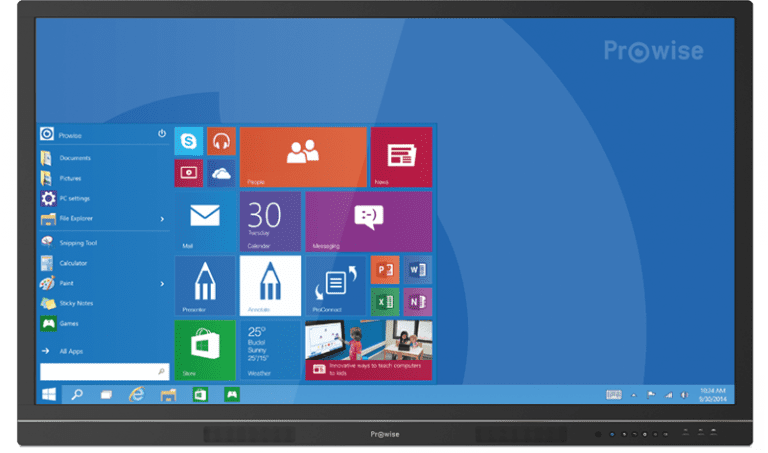Launch the ProConnect tile
Image resolution: width=768 pixels, height=453 pixels.
pyautogui.click(x=335, y=285)
